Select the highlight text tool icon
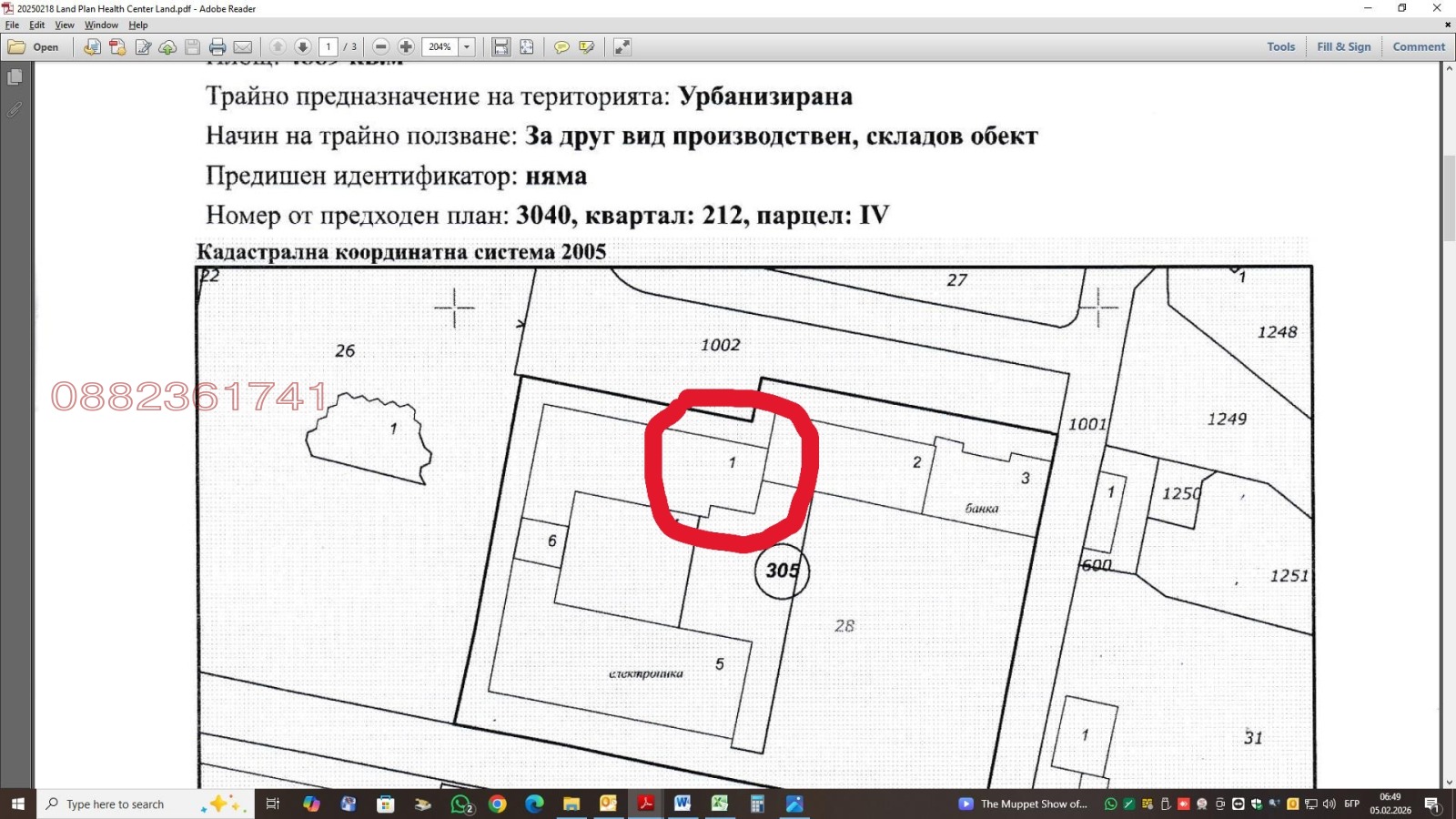This screenshot has height=819, width=1456. pyautogui.click(x=587, y=47)
